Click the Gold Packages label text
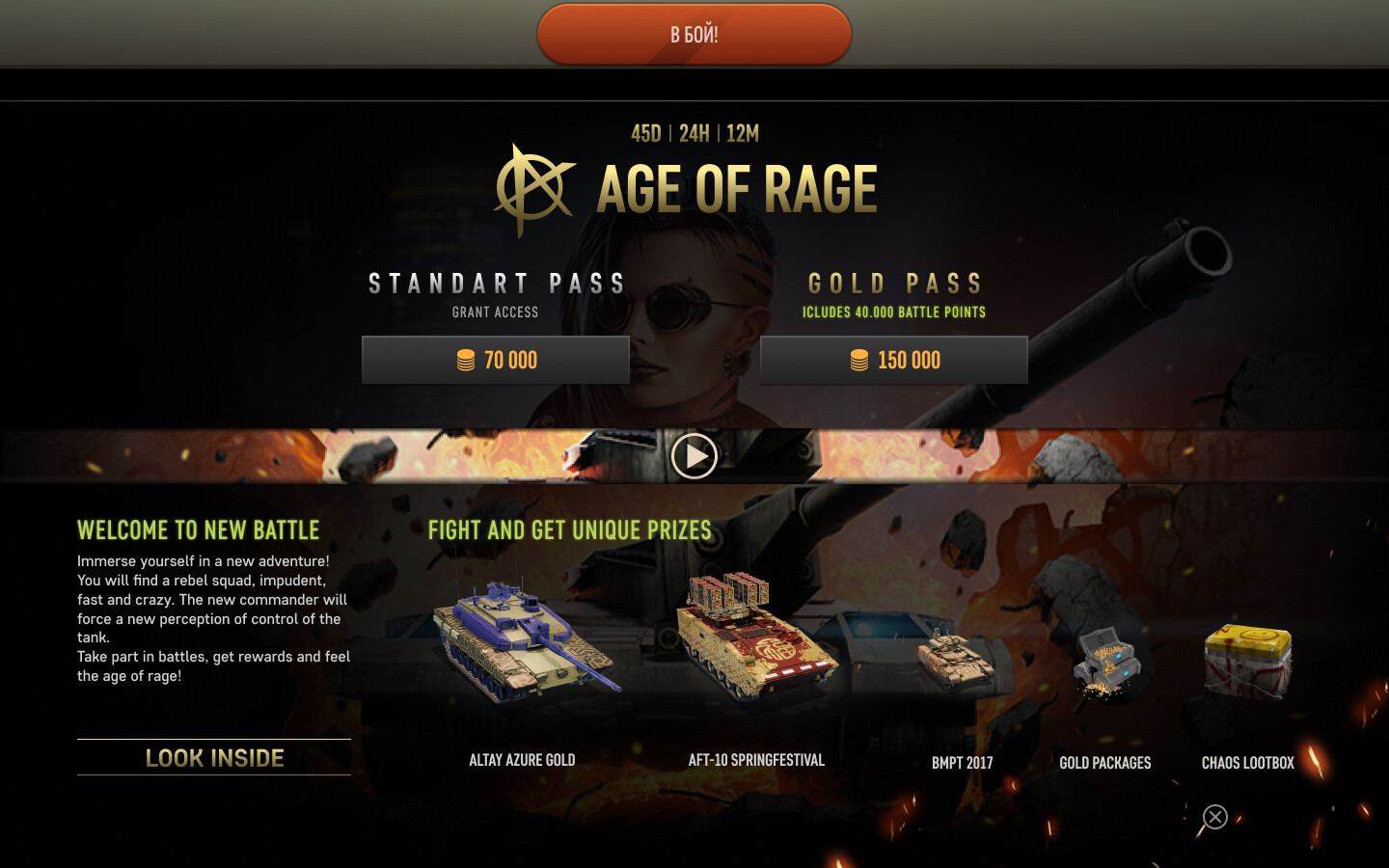Screen dimensions: 1389x868 point(1105,763)
